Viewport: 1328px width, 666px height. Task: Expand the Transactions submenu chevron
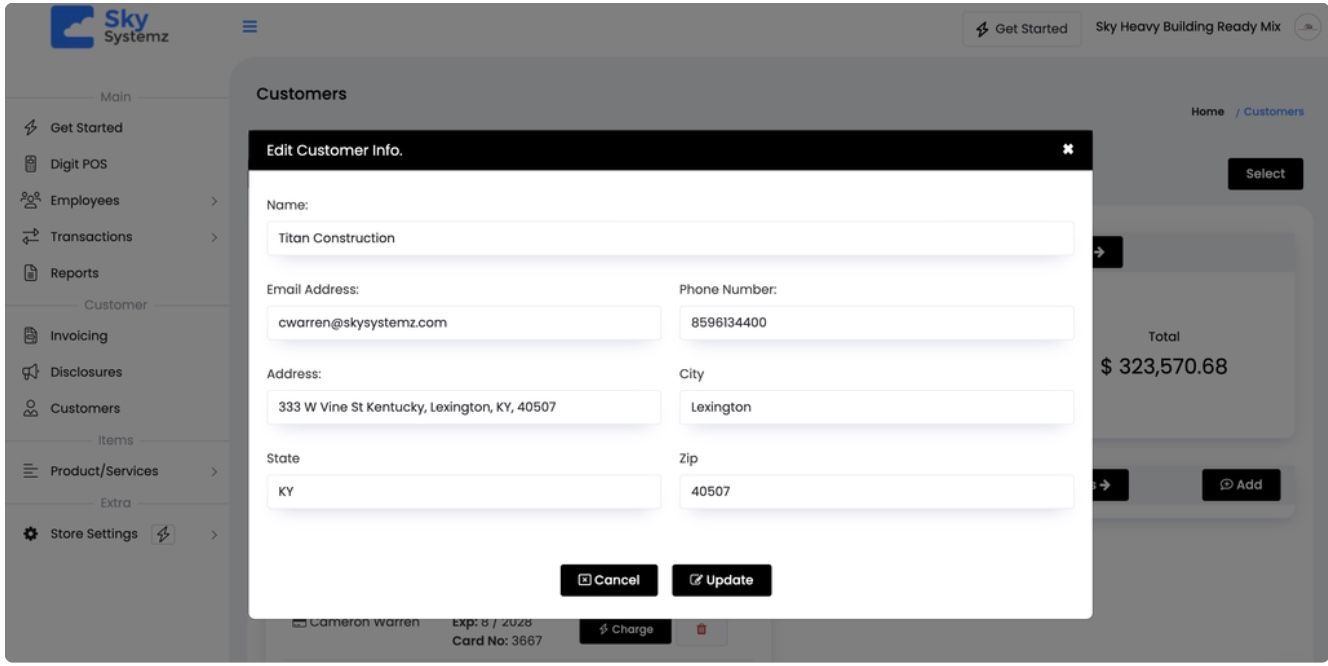(214, 237)
